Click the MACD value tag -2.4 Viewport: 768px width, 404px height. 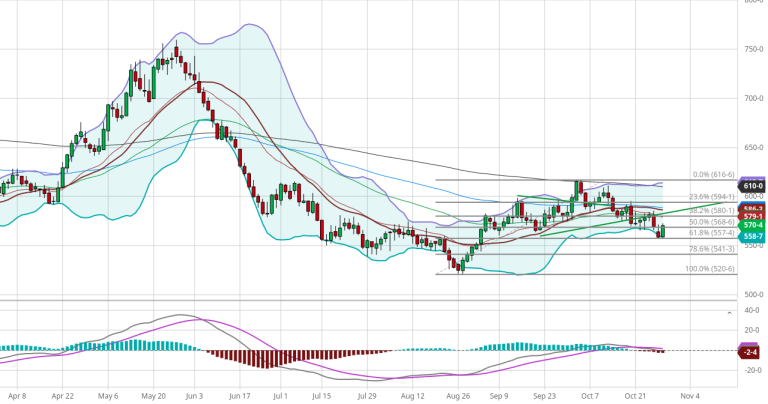750,351
